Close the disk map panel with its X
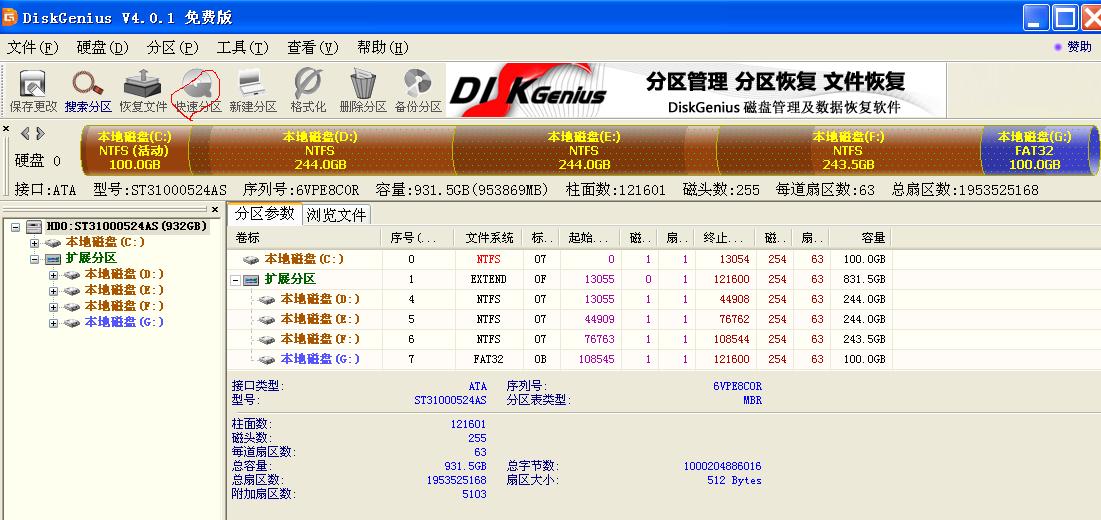This screenshot has width=1101, height=520. coord(6,128)
